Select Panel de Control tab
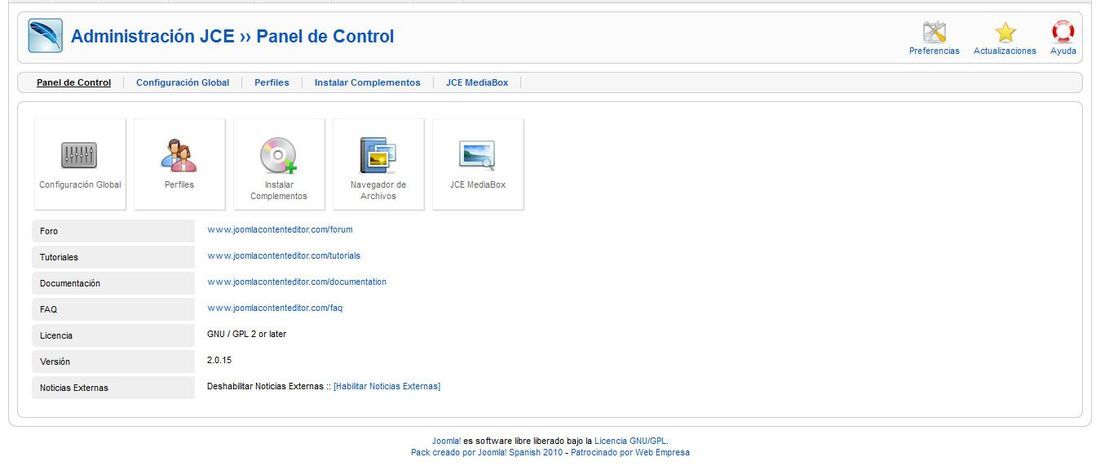1100x466 pixels. pyautogui.click(x=74, y=82)
